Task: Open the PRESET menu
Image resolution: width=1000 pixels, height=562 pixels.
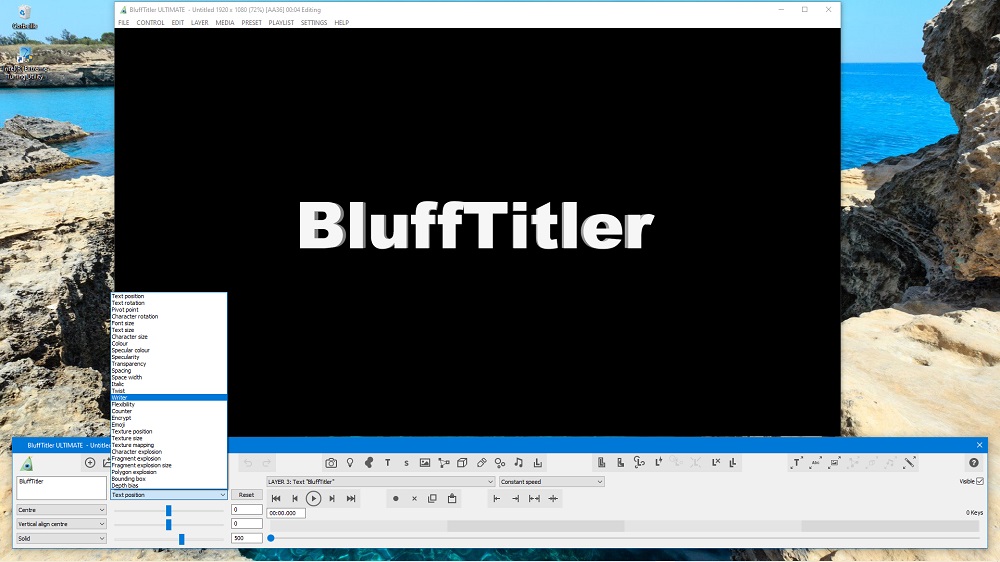Action: tap(251, 22)
